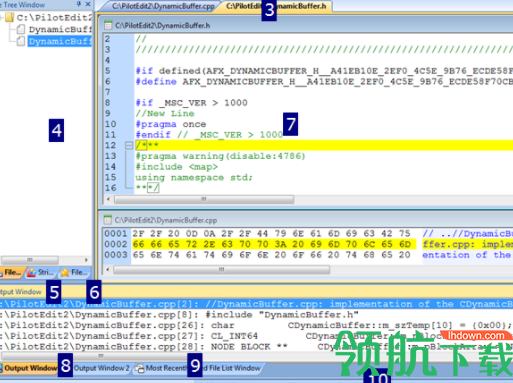Click file tree horizontal scrollbar thumb

pyautogui.click(x=30, y=260)
